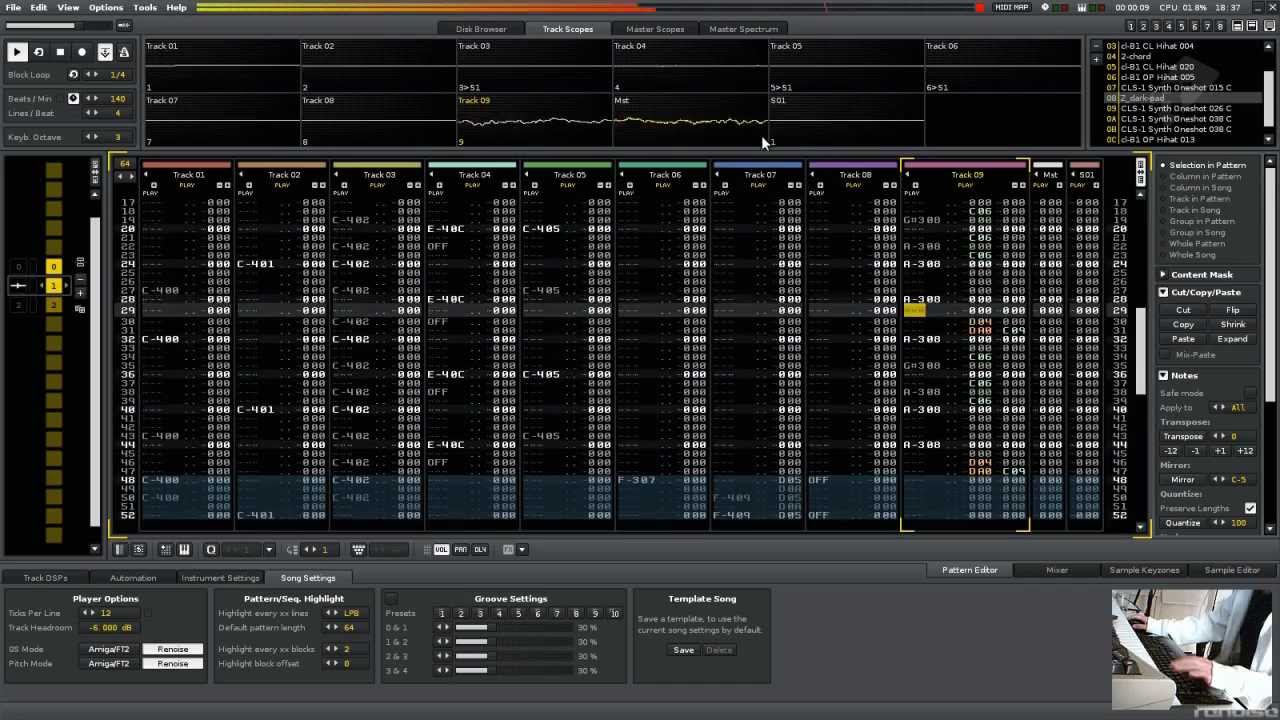Open the Mixer tab
The height and width of the screenshot is (720, 1280).
click(1057, 570)
